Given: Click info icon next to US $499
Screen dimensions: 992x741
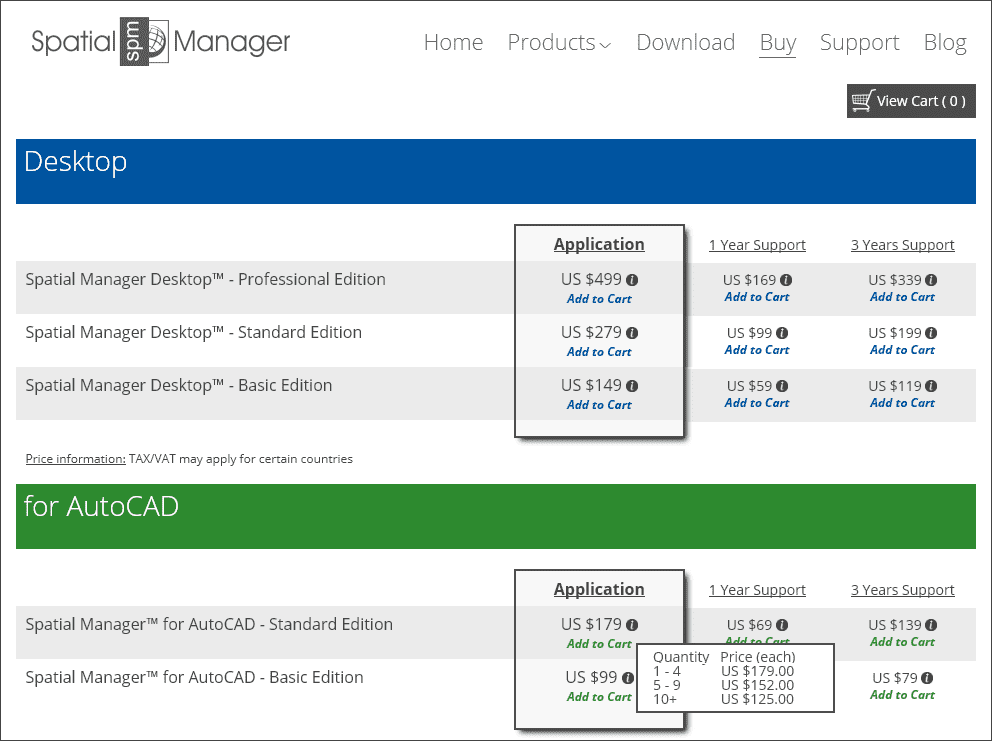Looking at the screenshot, I should [x=632, y=280].
